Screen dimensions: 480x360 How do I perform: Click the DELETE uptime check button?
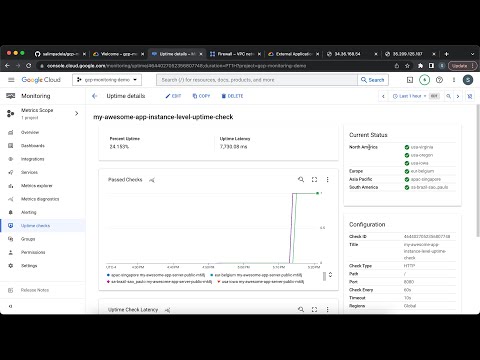(232, 96)
